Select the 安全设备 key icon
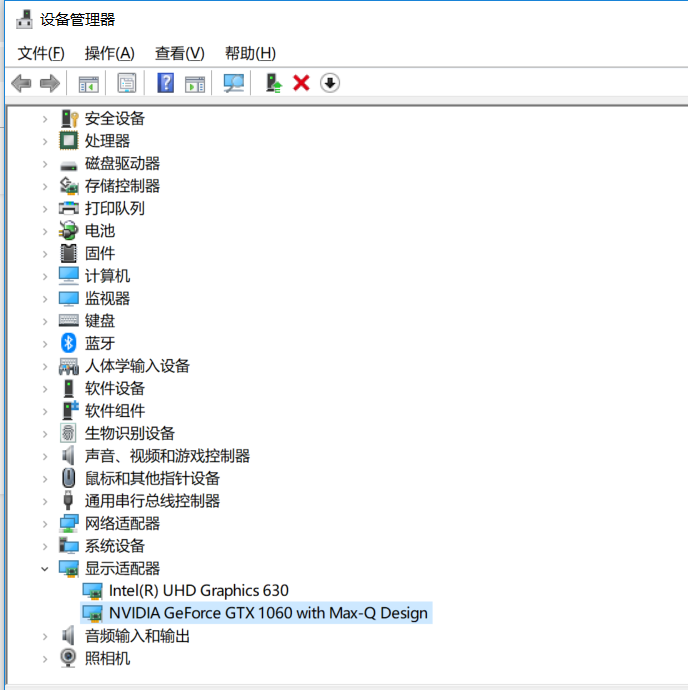 point(69,118)
